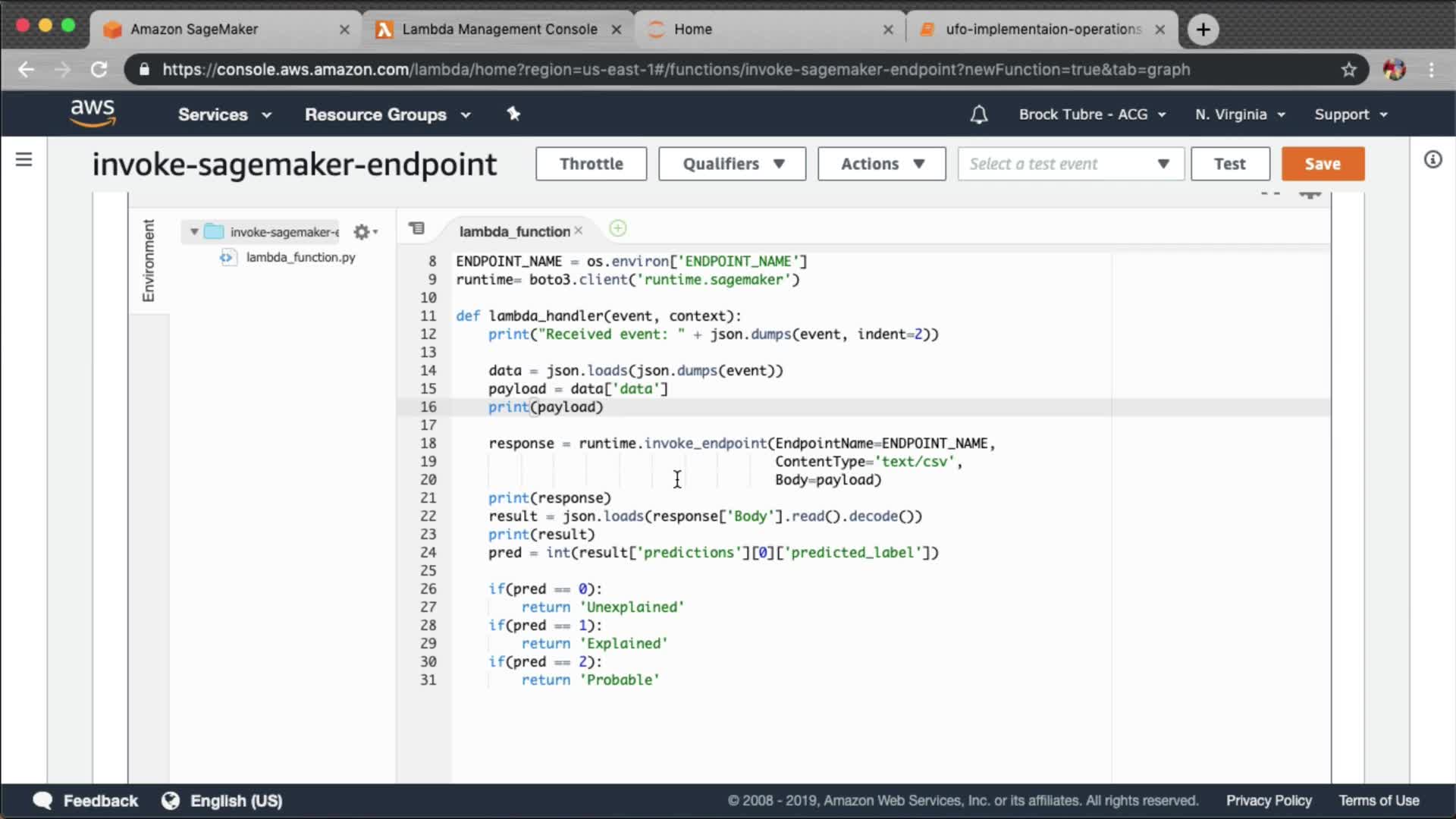Add a new editor tab with plus icon
The width and height of the screenshot is (1456, 819).
[618, 228]
